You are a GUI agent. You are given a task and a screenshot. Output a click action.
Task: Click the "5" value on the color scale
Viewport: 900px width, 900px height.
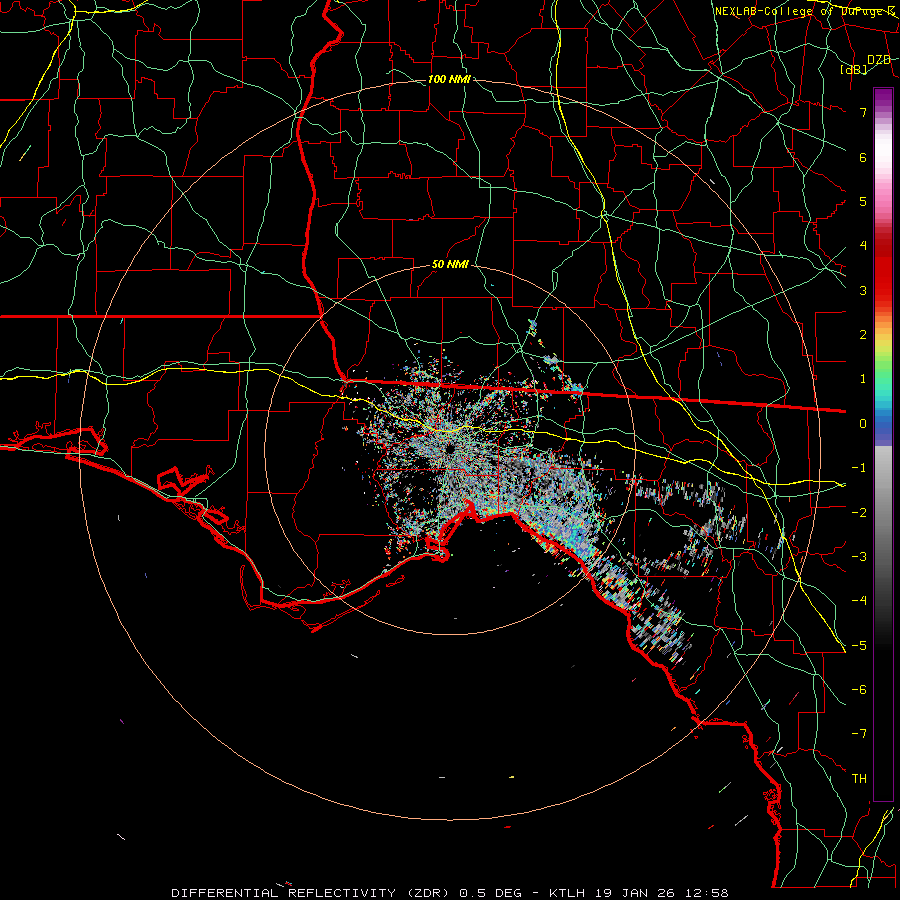[x=863, y=201]
